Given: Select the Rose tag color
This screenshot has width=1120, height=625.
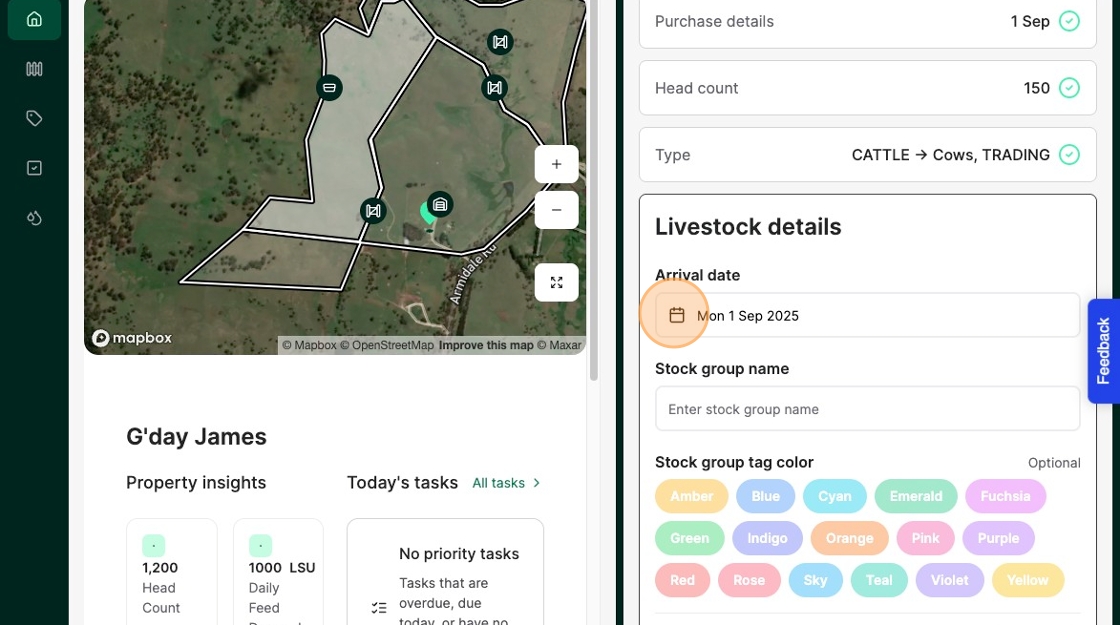Looking at the screenshot, I should [749, 580].
